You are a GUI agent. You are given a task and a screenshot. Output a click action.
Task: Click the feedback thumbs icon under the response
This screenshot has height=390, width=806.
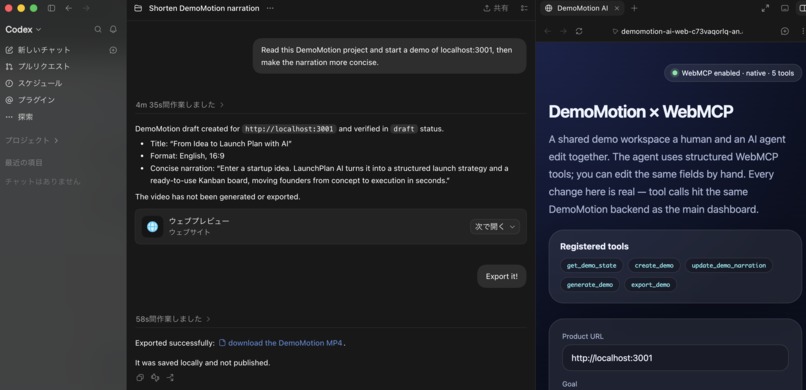pyautogui.click(x=155, y=378)
